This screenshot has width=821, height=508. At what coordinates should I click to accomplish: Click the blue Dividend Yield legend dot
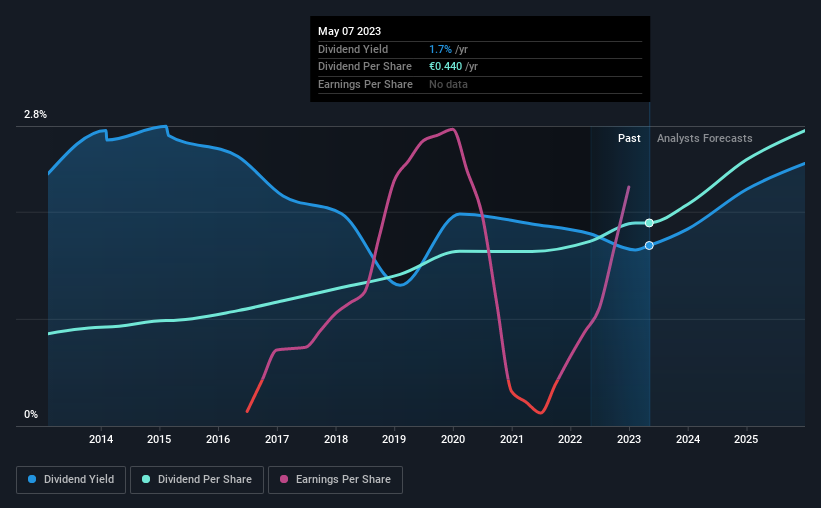(32, 479)
